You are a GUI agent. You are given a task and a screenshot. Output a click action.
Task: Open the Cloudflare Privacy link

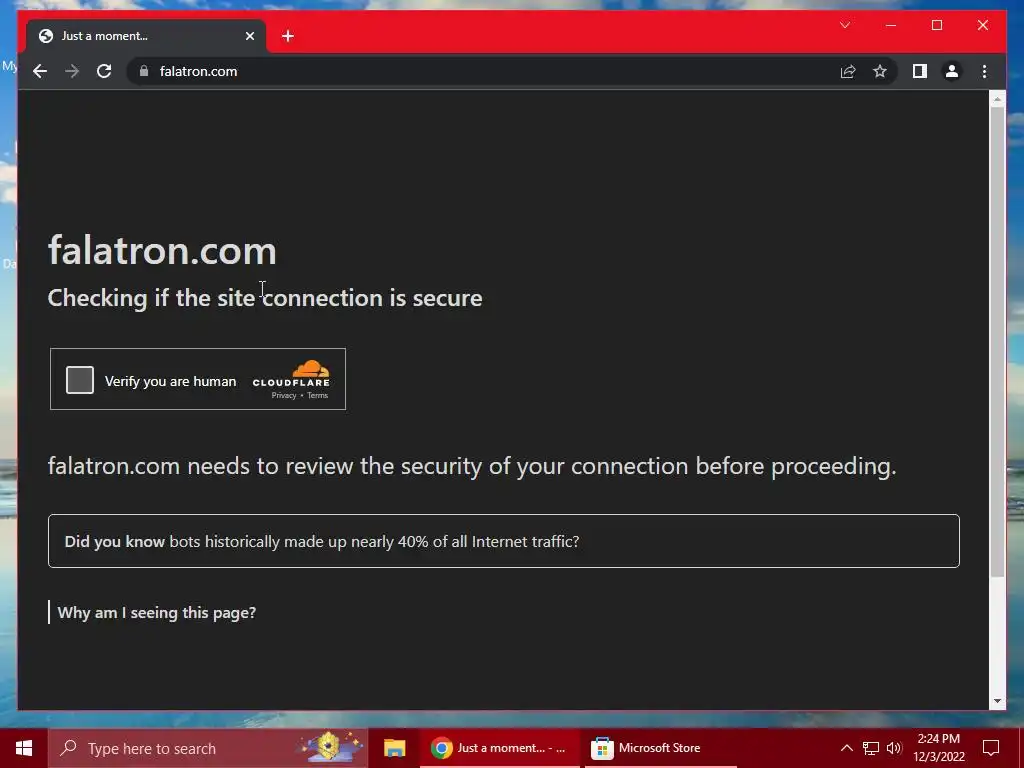coord(284,396)
